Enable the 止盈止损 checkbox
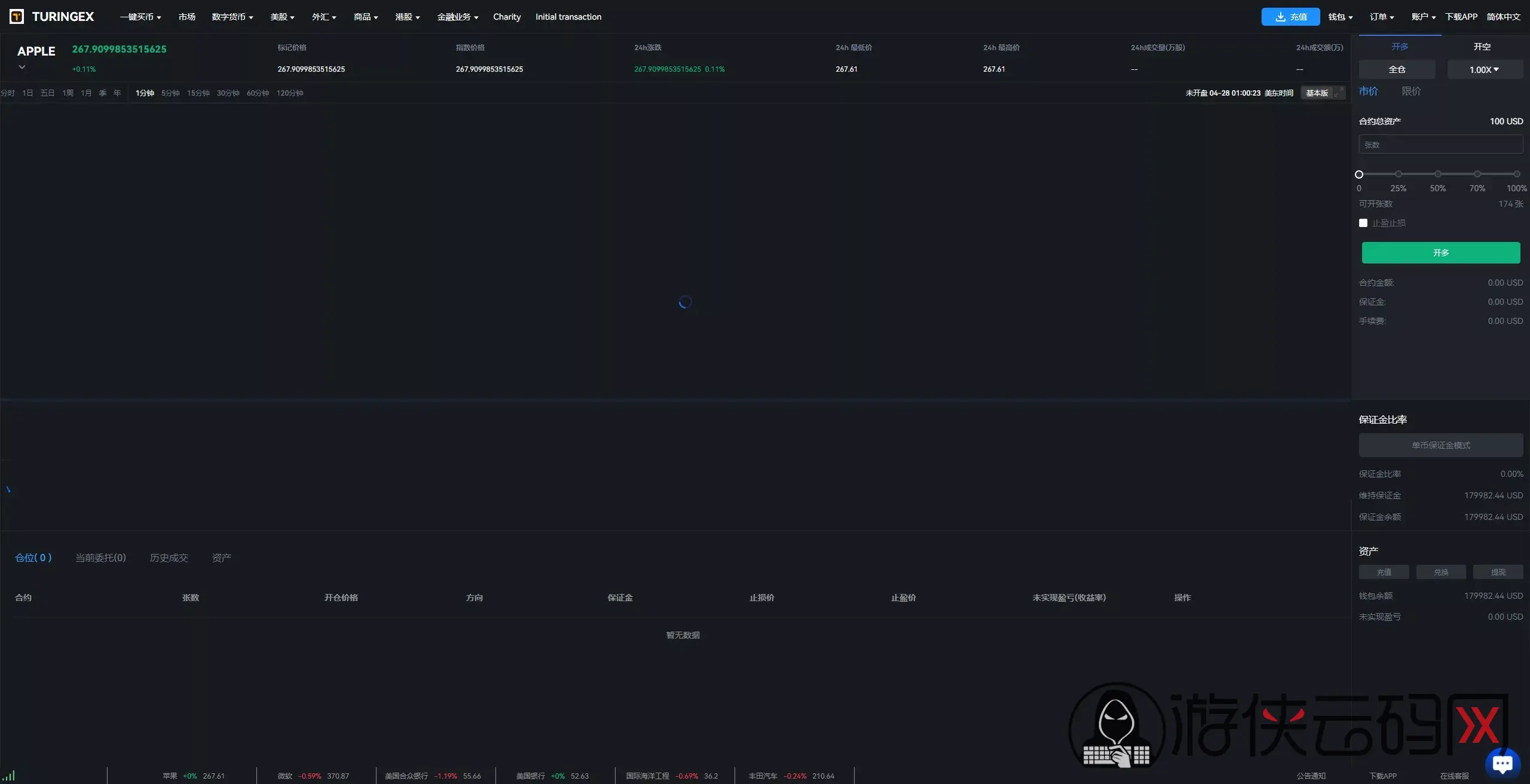The width and height of the screenshot is (1530, 784). point(1363,223)
